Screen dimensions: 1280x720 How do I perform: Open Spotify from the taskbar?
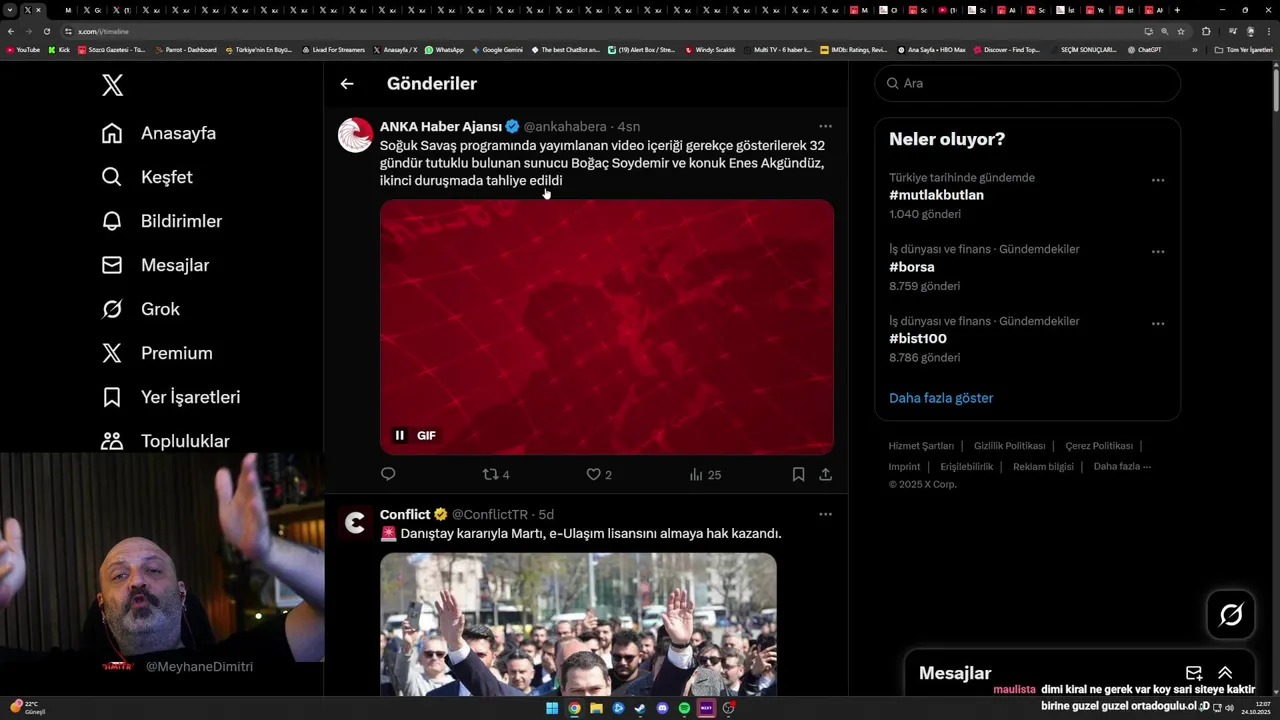click(684, 708)
